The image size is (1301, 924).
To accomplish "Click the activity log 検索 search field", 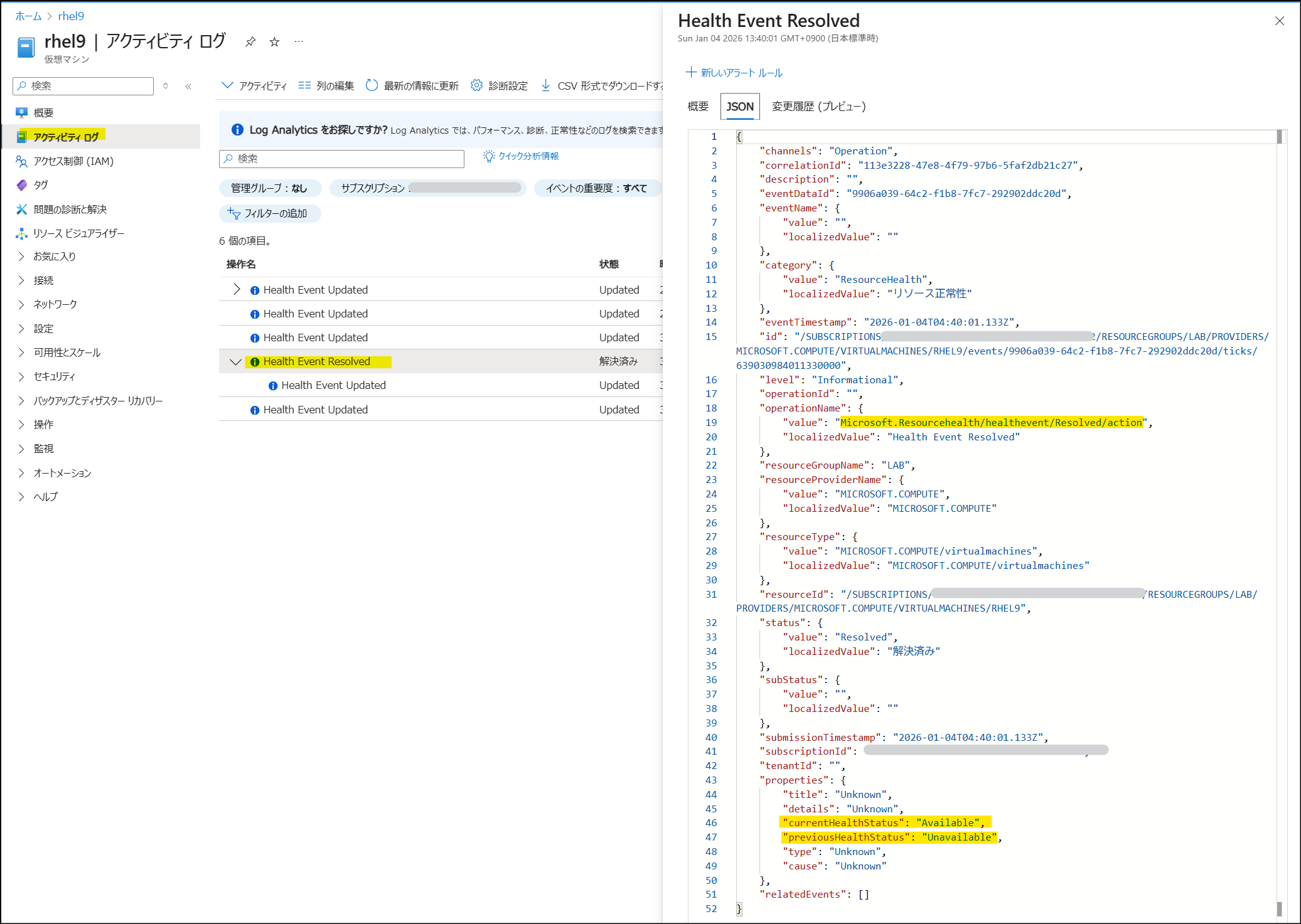I will point(341,159).
